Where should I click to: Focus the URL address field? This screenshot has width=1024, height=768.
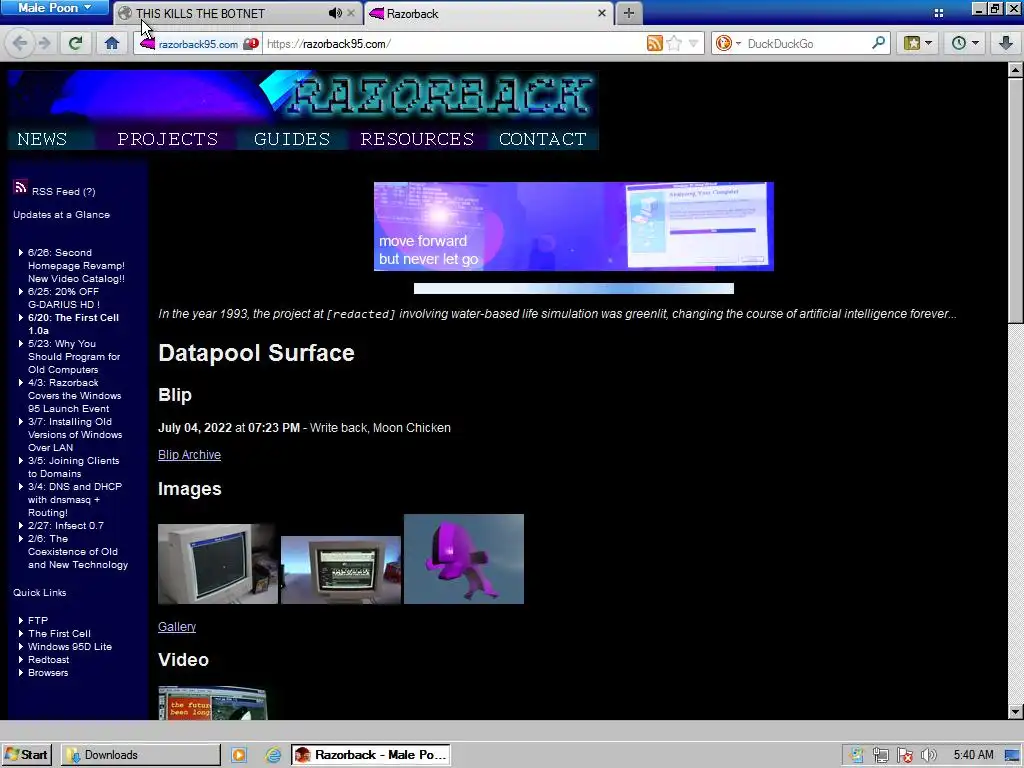coord(454,44)
